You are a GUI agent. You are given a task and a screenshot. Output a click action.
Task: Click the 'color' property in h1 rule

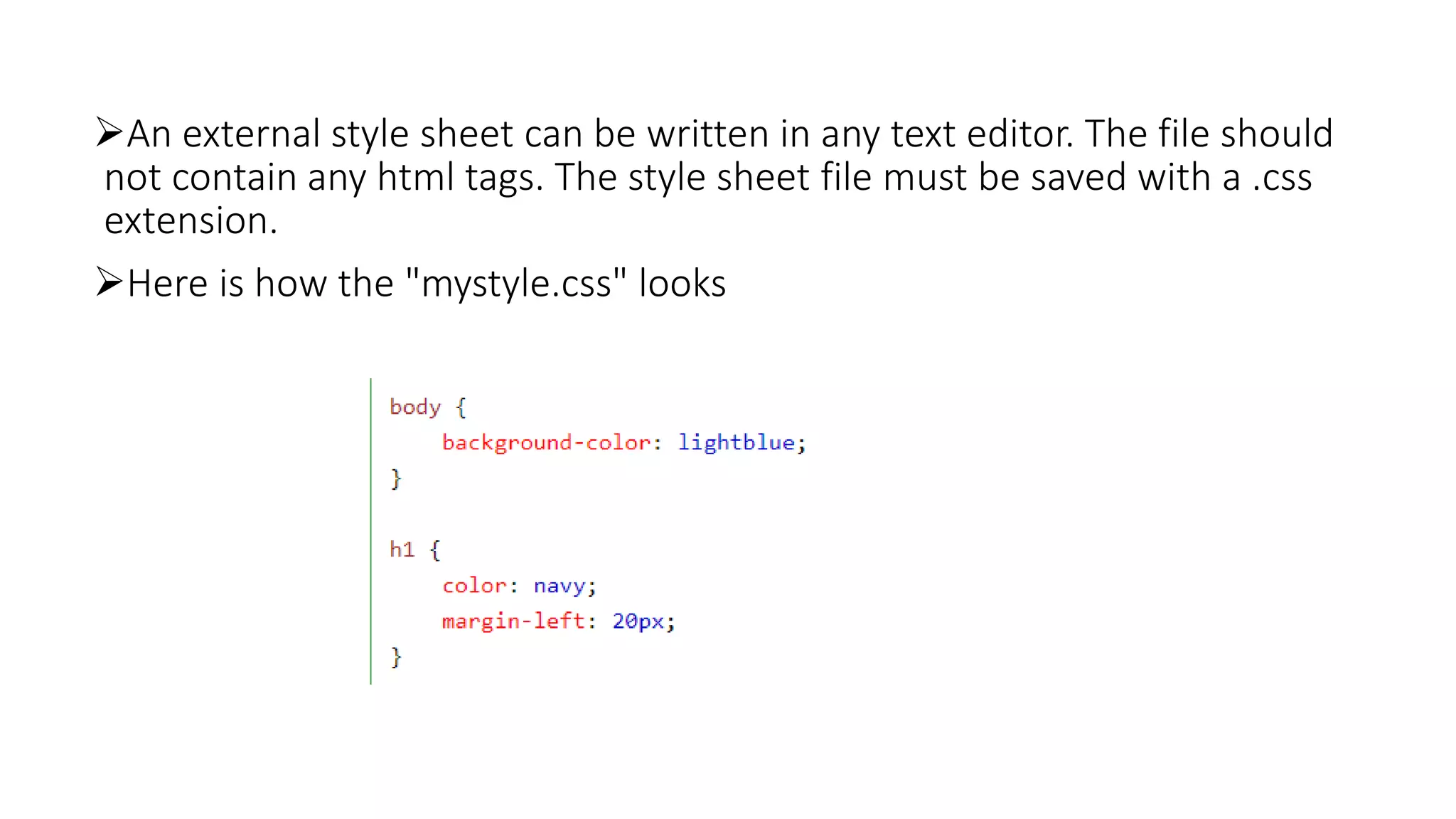(474, 586)
